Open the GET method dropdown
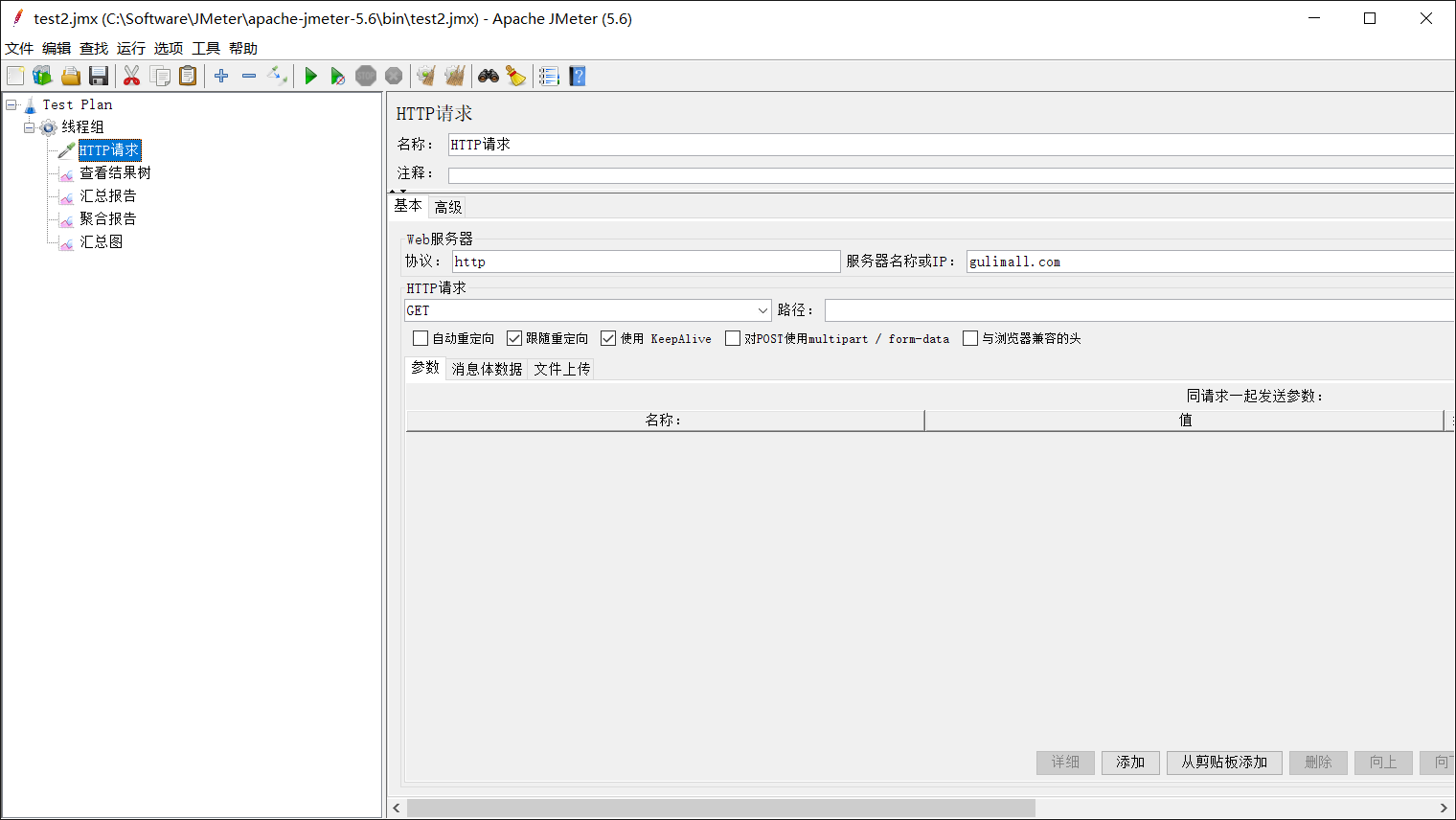 pos(762,310)
